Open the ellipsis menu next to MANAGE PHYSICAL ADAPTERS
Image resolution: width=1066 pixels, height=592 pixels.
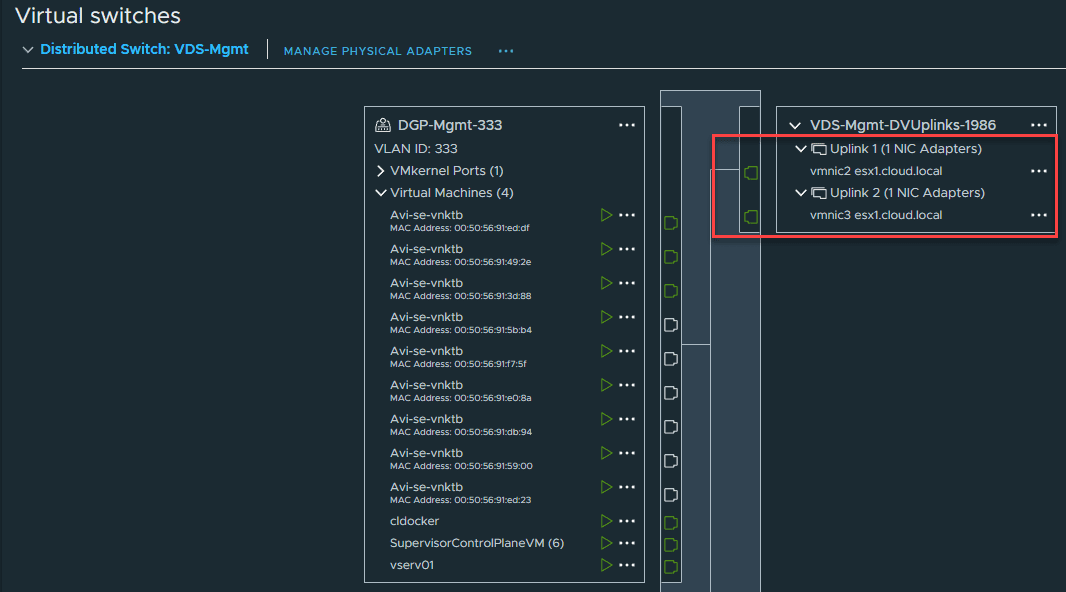(x=505, y=49)
